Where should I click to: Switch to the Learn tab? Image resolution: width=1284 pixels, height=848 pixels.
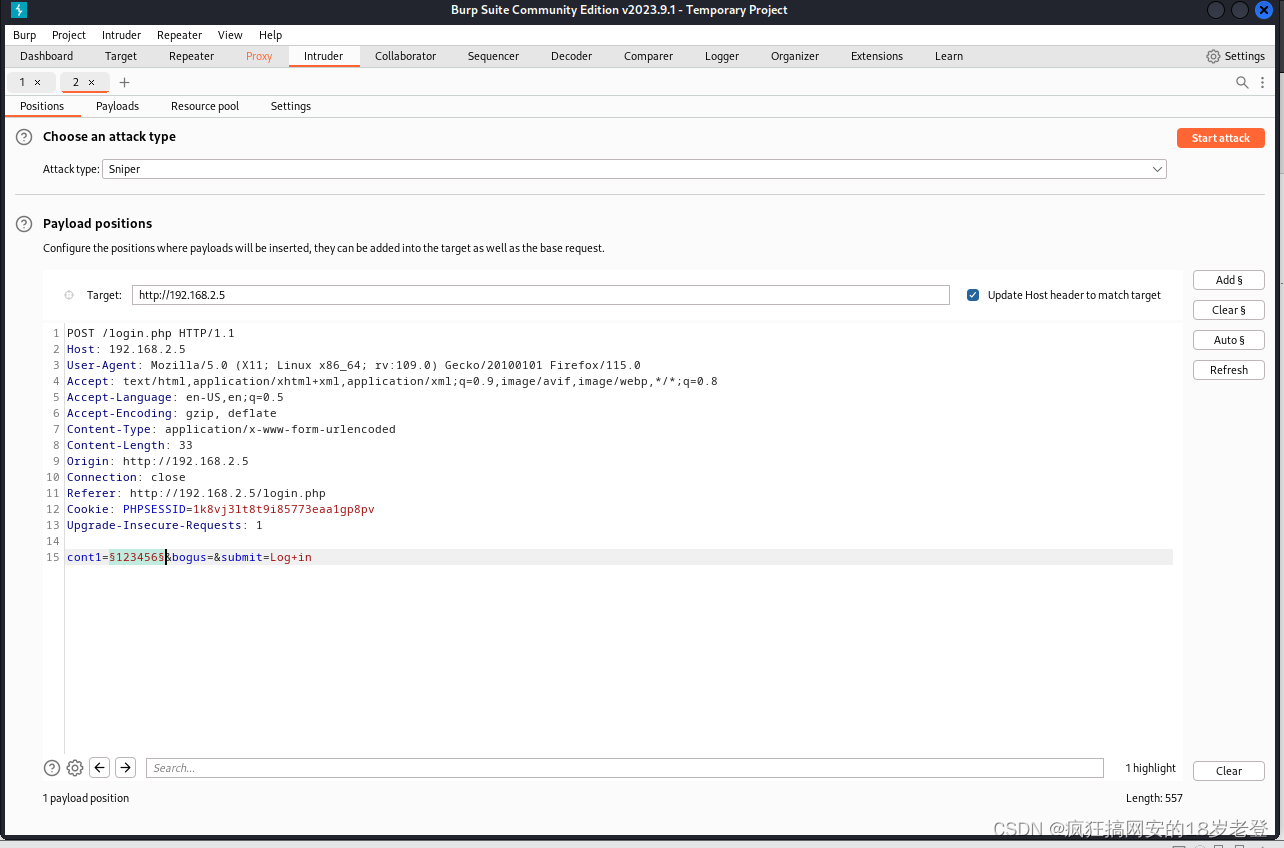tap(949, 56)
